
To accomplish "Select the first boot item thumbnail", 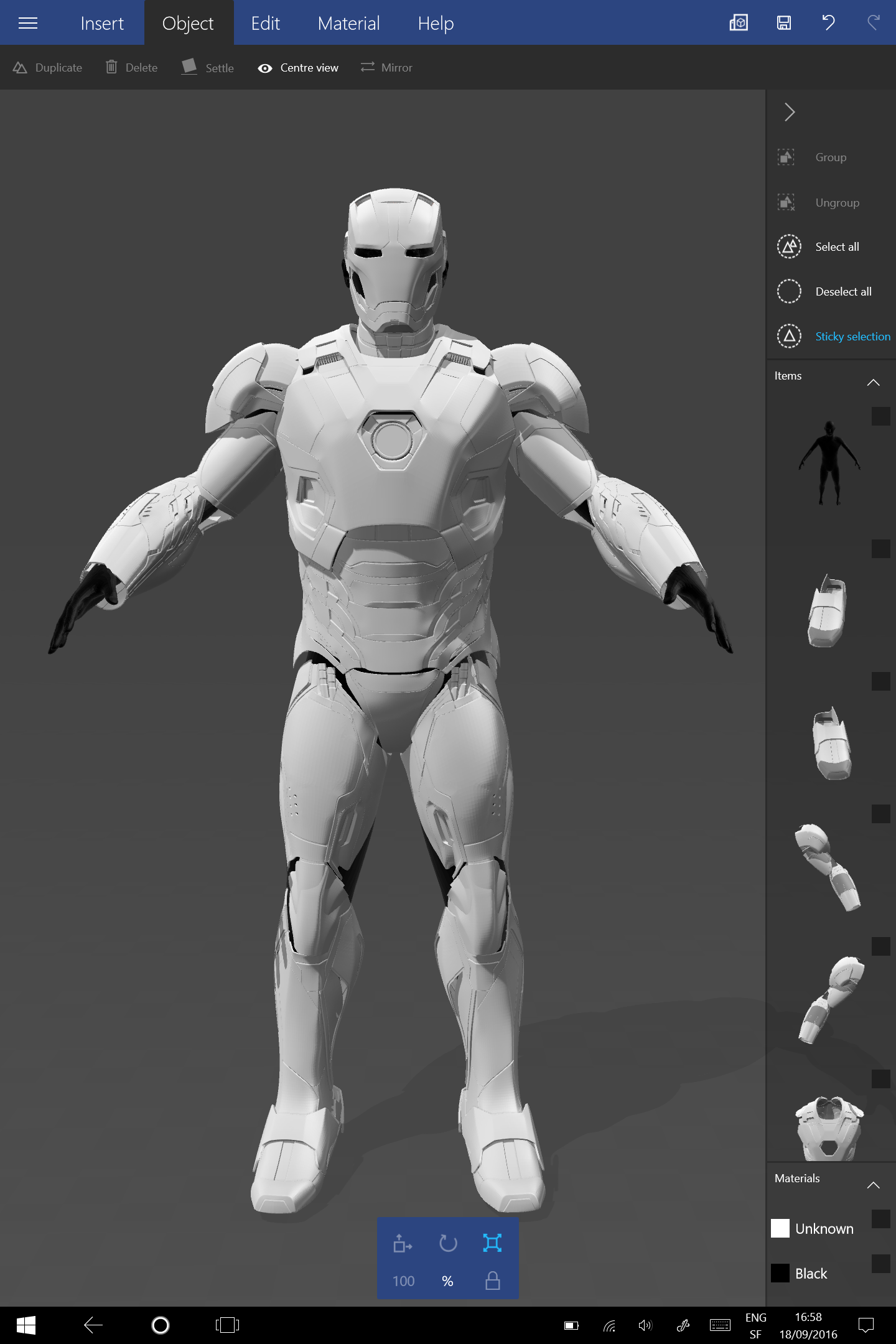I will (x=828, y=610).
